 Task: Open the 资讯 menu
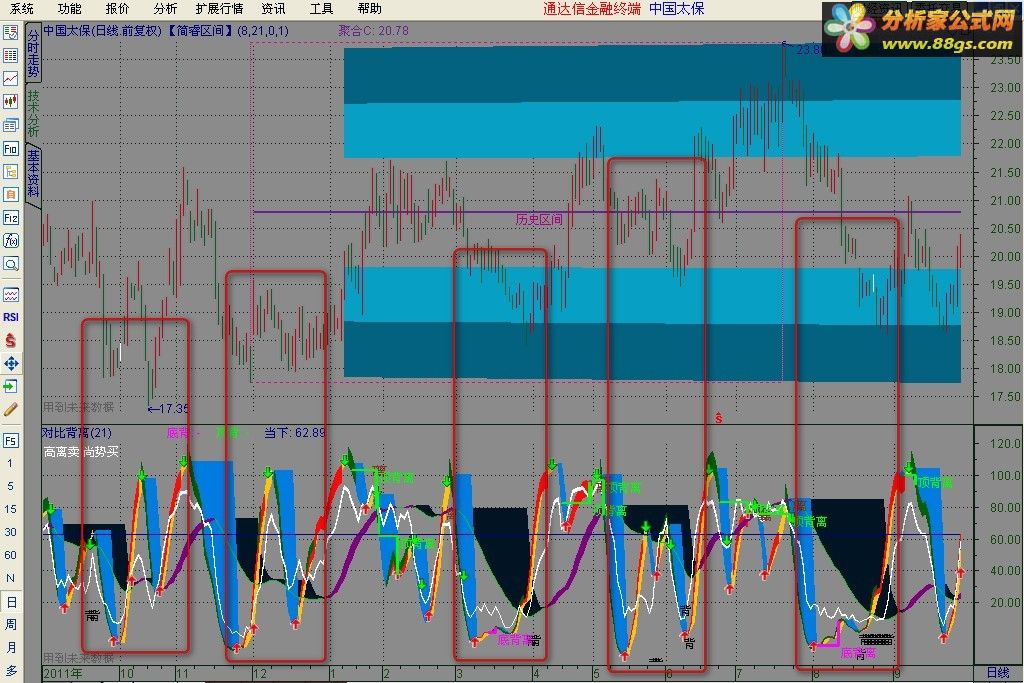pos(273,8)
